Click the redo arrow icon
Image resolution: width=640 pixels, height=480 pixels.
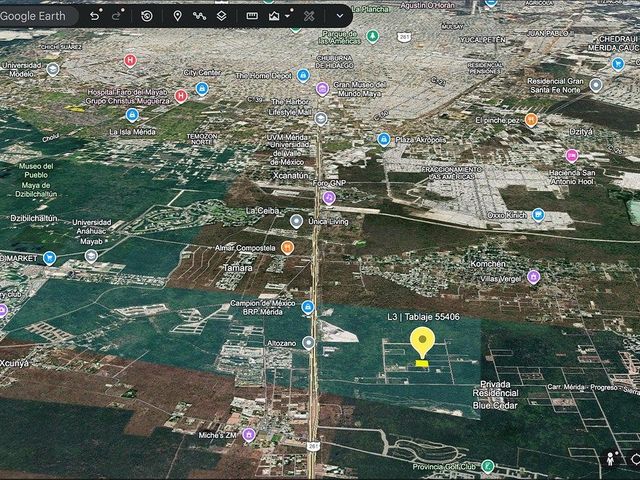tap(116, 16)
